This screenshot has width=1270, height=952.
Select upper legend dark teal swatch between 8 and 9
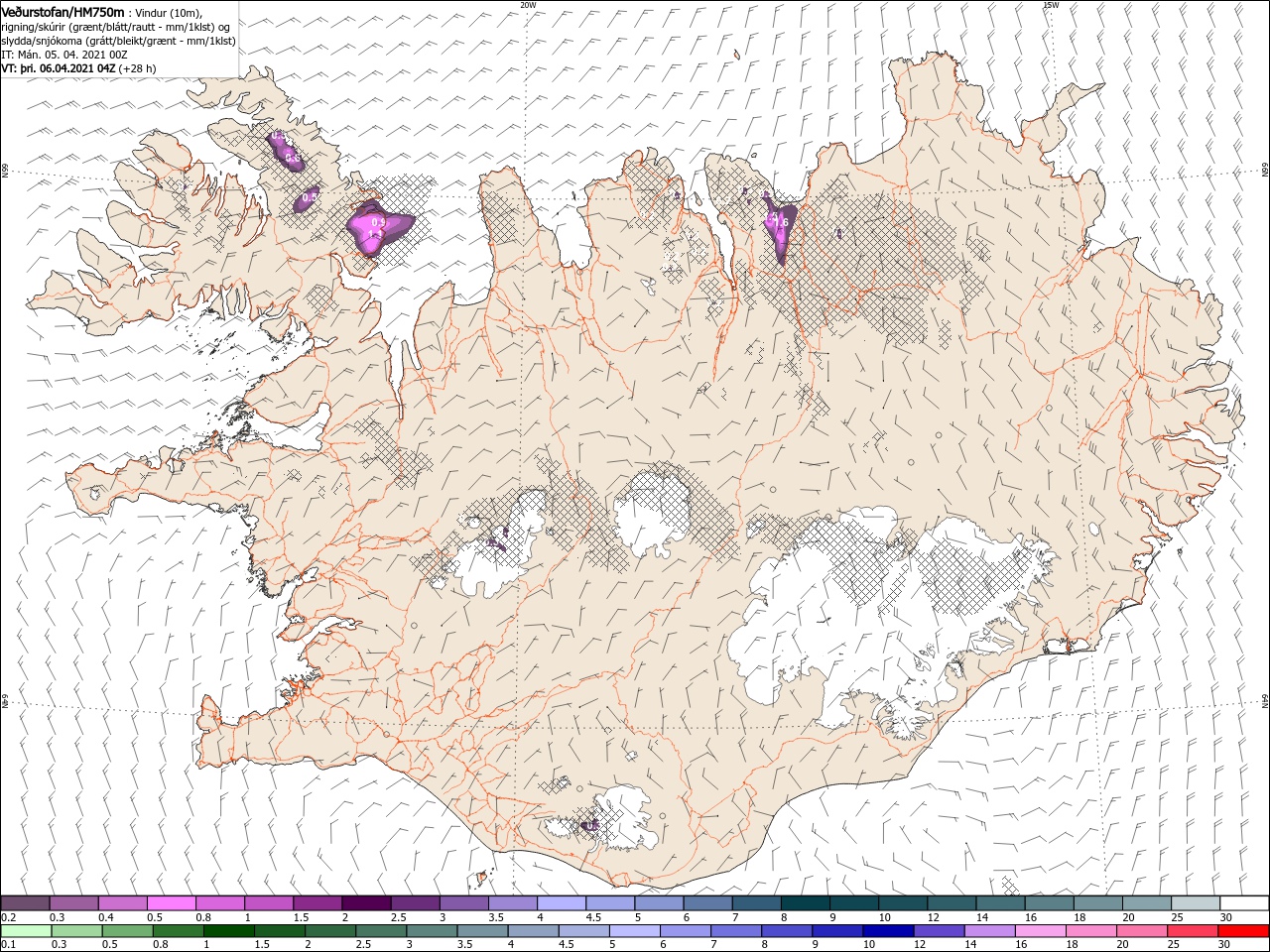805,902
